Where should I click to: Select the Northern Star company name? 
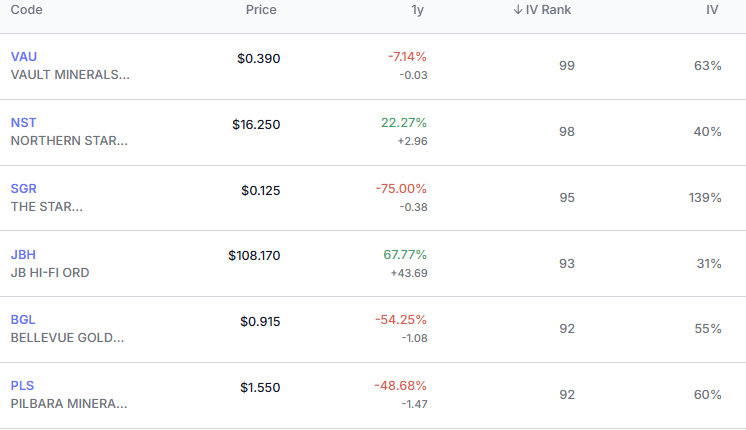69,141
